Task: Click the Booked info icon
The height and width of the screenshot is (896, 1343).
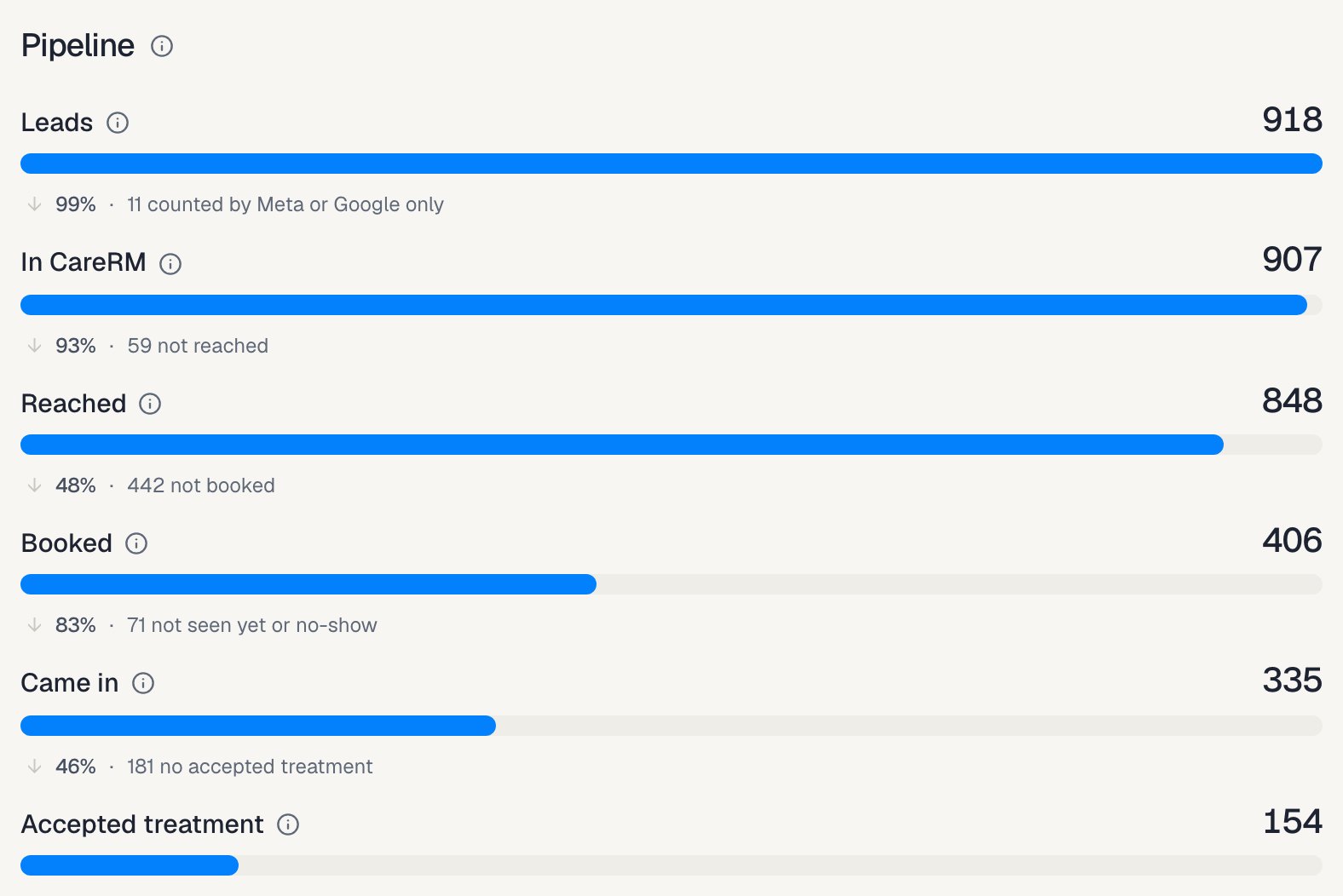Action: [x=136, y=543]
